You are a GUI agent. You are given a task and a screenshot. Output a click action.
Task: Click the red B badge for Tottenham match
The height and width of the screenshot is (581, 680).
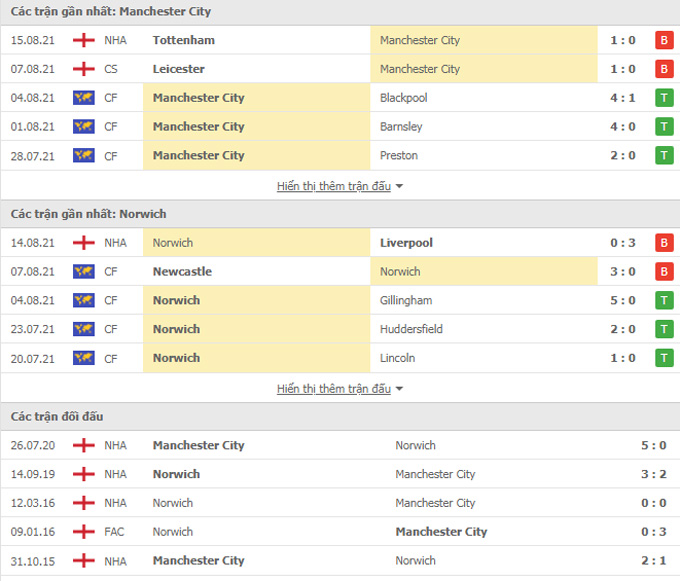[663, 41]
